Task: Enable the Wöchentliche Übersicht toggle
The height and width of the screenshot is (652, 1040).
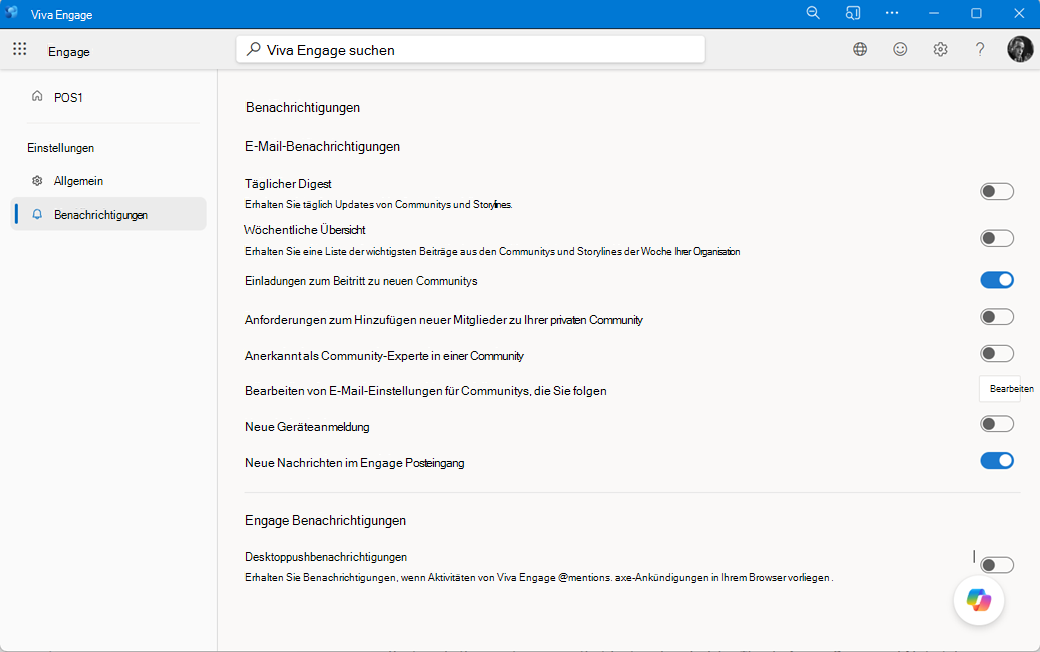Action: tap(997, 238)
